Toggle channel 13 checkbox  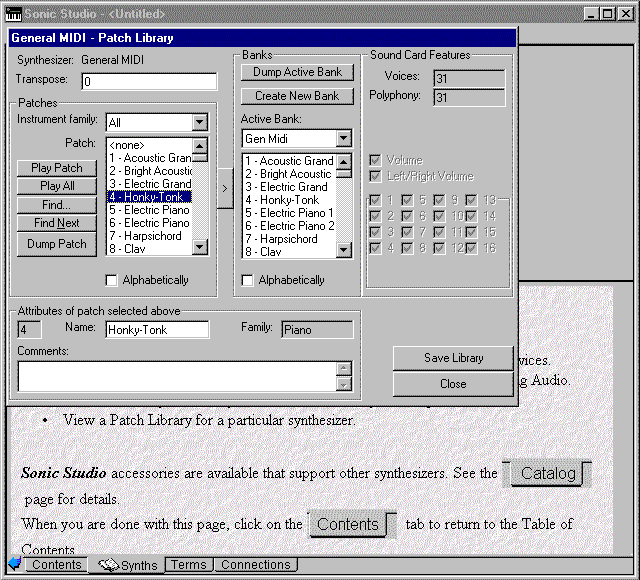(471, 200)
